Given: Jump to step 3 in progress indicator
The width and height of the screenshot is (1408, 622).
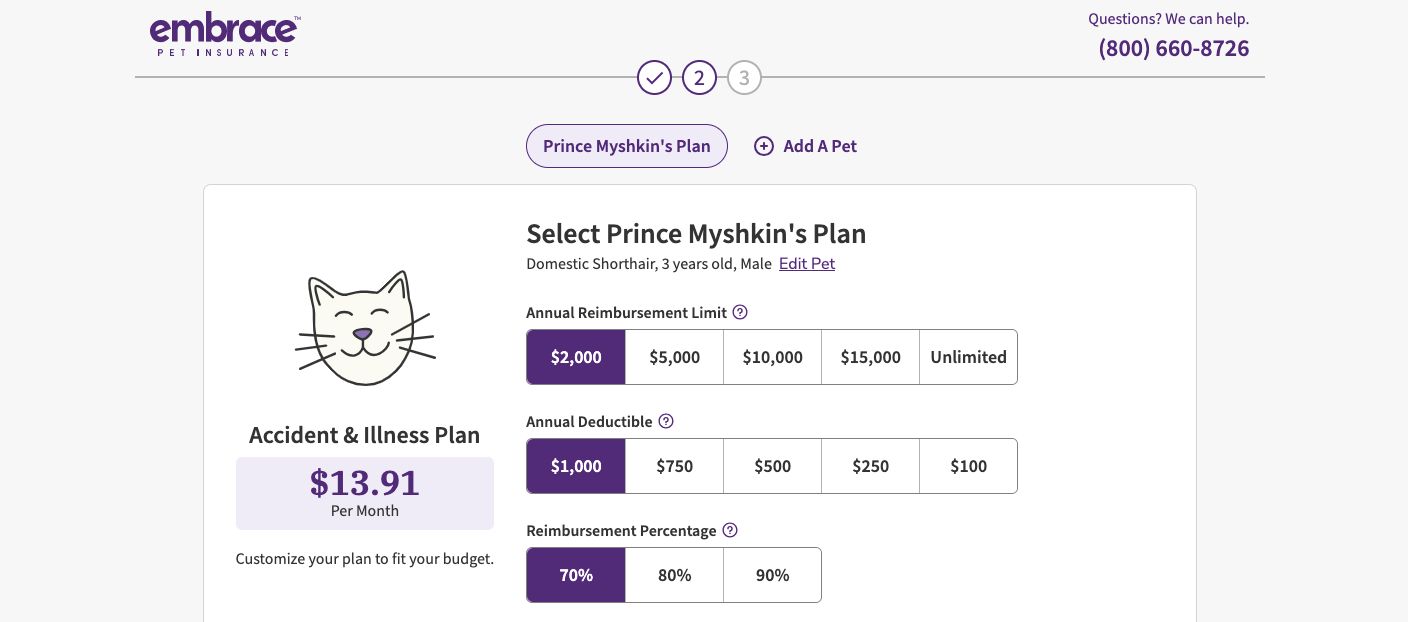Looking at the screenshot, I should 744,77.
